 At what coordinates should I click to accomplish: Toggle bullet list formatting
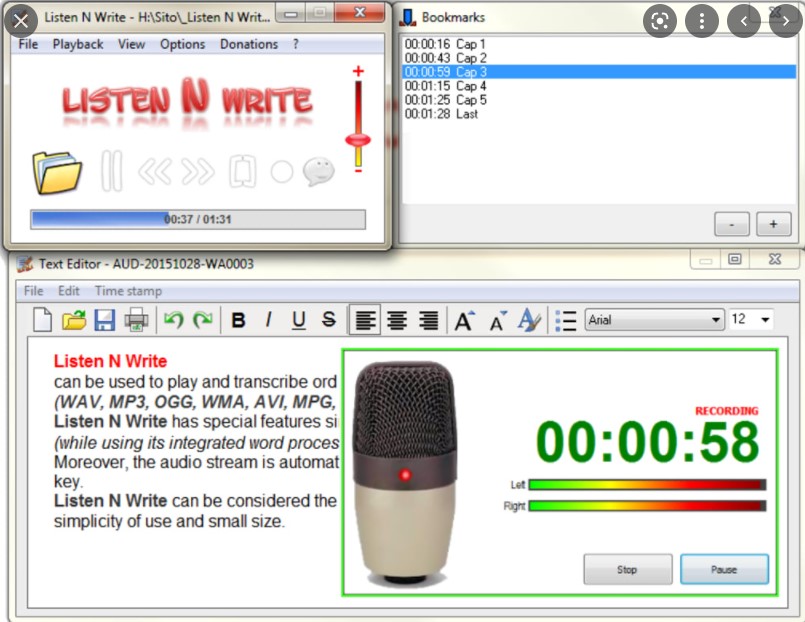[566, 321]
